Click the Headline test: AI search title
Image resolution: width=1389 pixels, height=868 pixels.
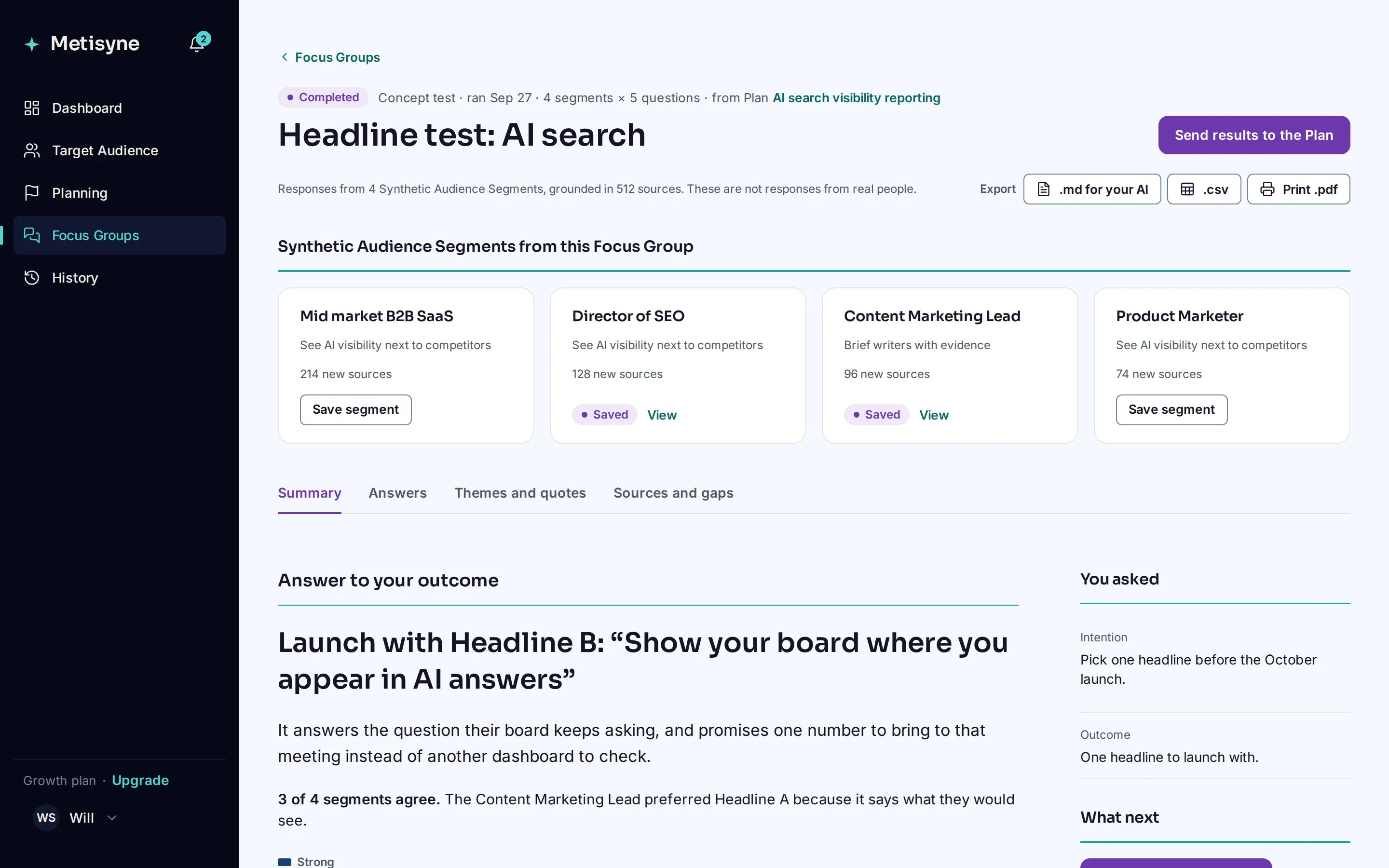click(462, 135)
